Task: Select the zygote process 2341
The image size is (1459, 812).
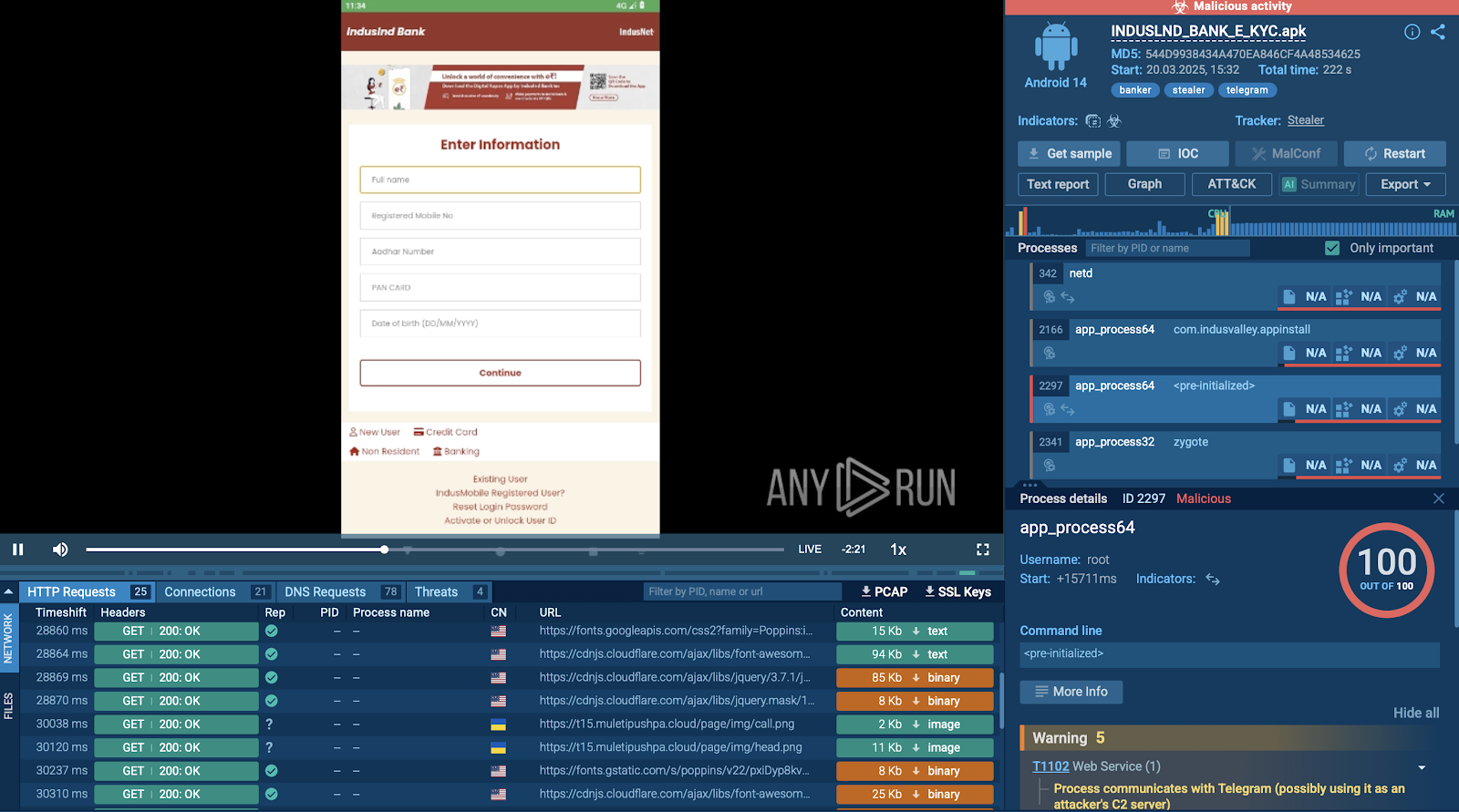Action: 1236,454
